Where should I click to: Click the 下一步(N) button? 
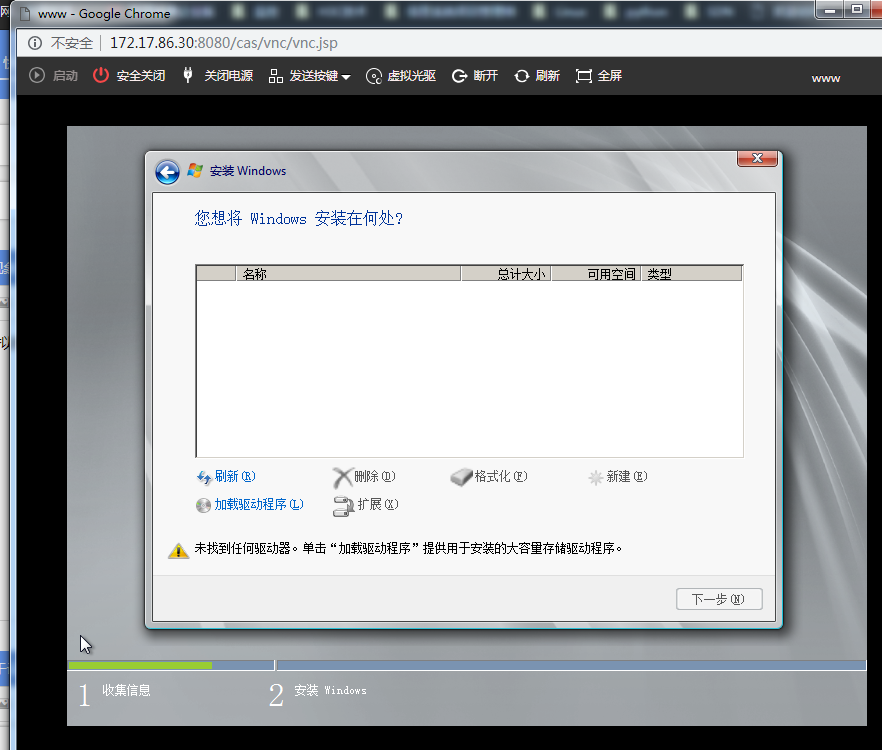click(719, 599)
